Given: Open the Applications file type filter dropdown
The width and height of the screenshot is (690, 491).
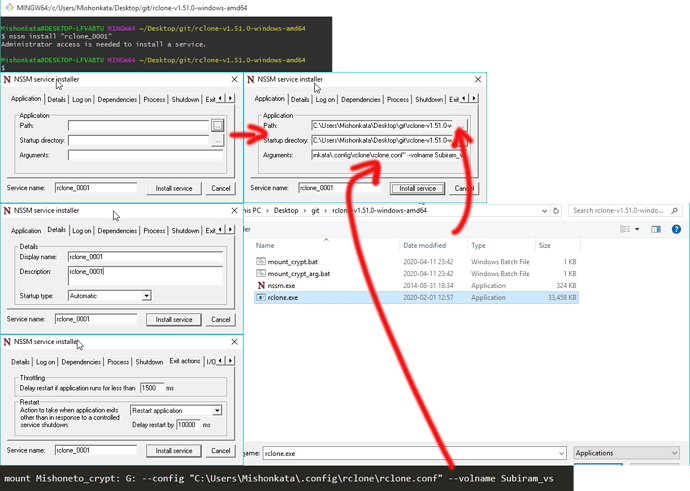Looking at the screenshot, I should tap(626, 453).
